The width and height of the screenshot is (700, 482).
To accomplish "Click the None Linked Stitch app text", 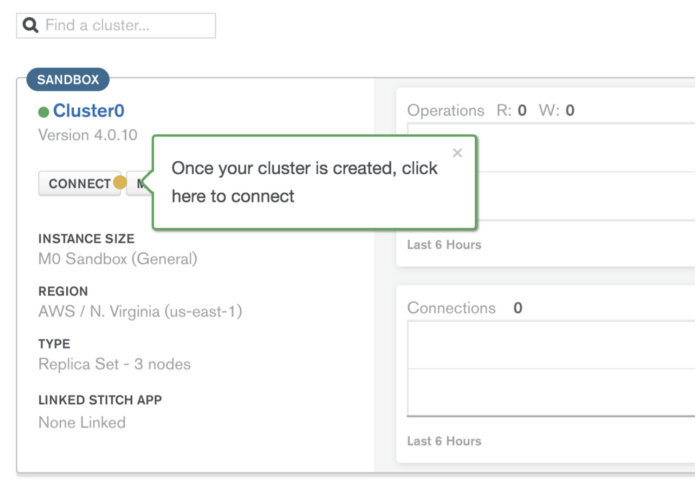I will 82,422.
